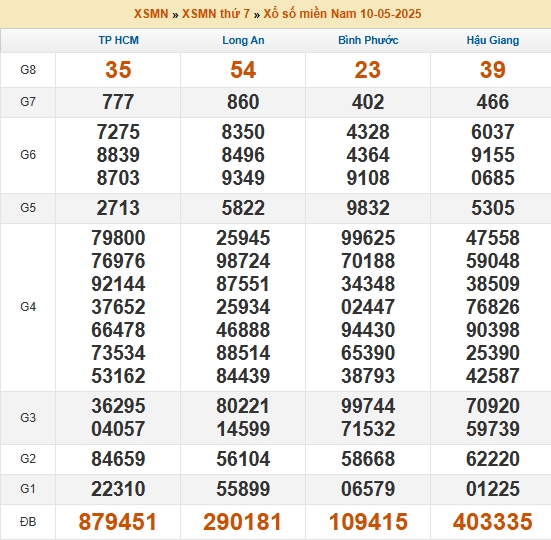Click G4 number 42587
Screen dimensions: 551x540
(493, 376)
